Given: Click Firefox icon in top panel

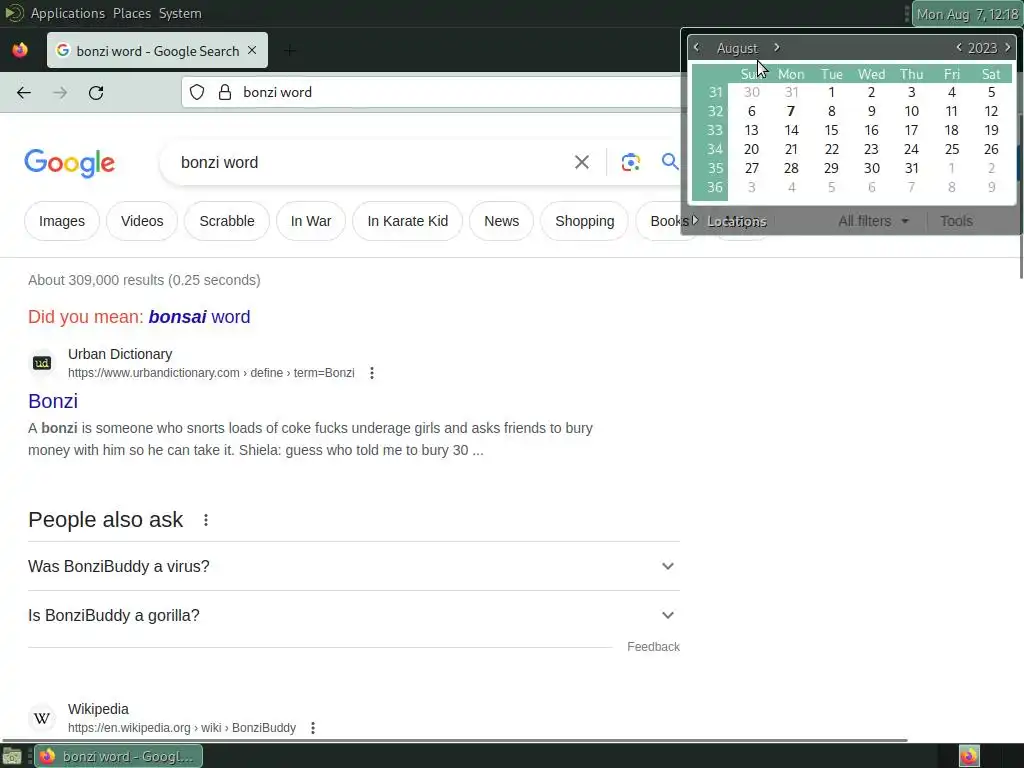Looking at the screenshot, I should (20, 50).
